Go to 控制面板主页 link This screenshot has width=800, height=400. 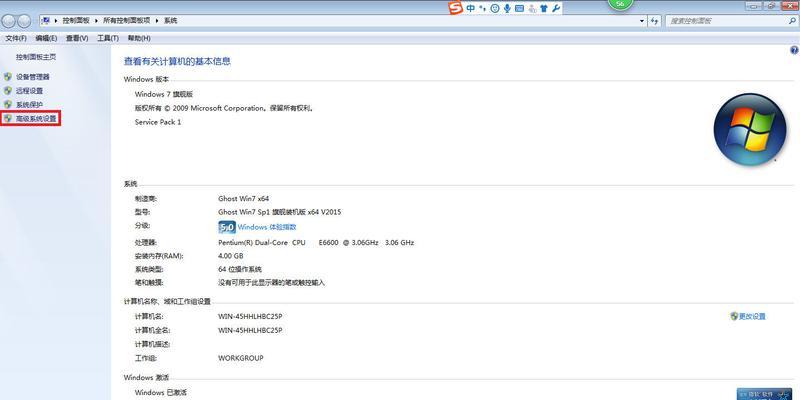click(x=36, y=57)
